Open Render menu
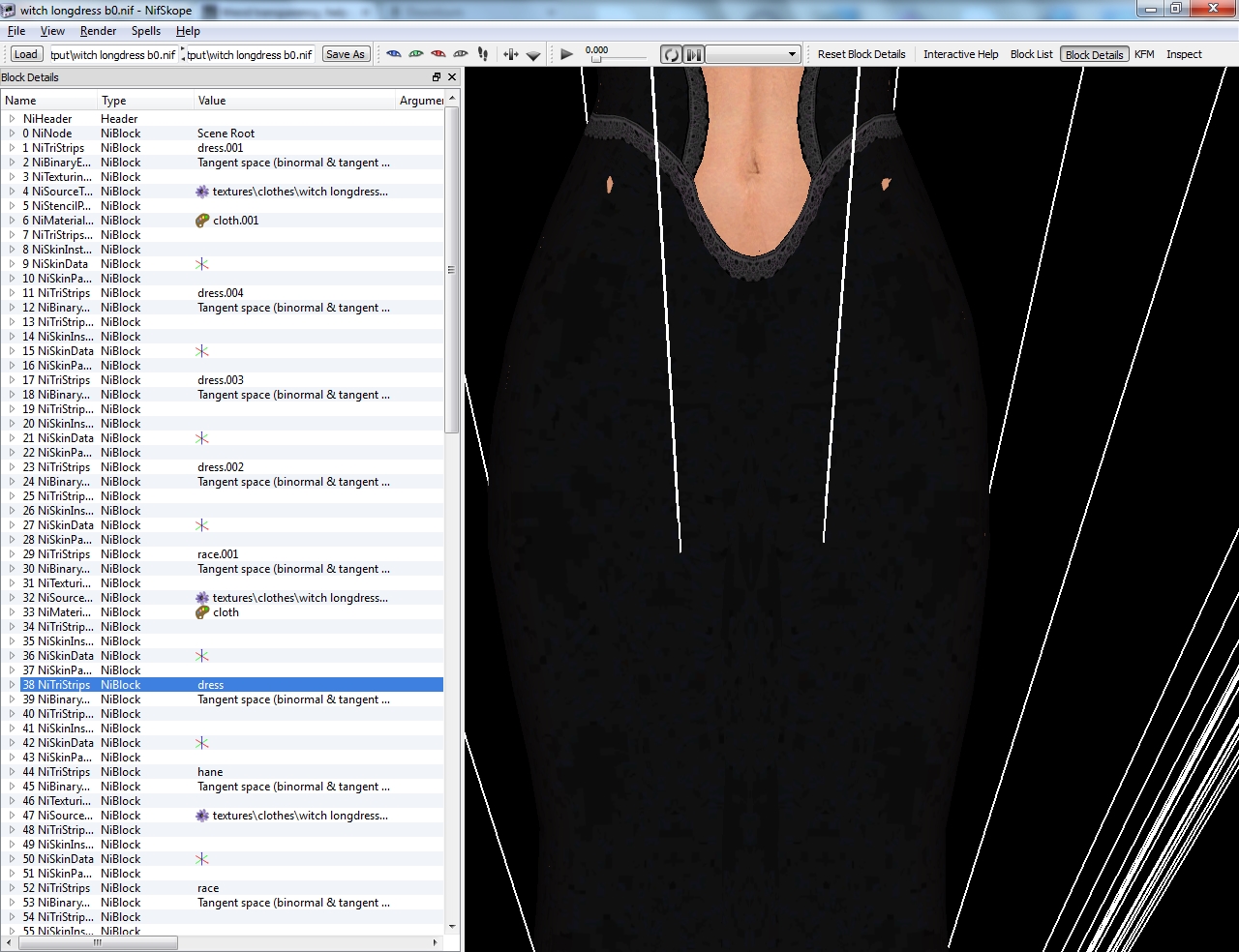Image resolution: width=1239 pixels, height=952 pixels. click(x=98, y=31)
